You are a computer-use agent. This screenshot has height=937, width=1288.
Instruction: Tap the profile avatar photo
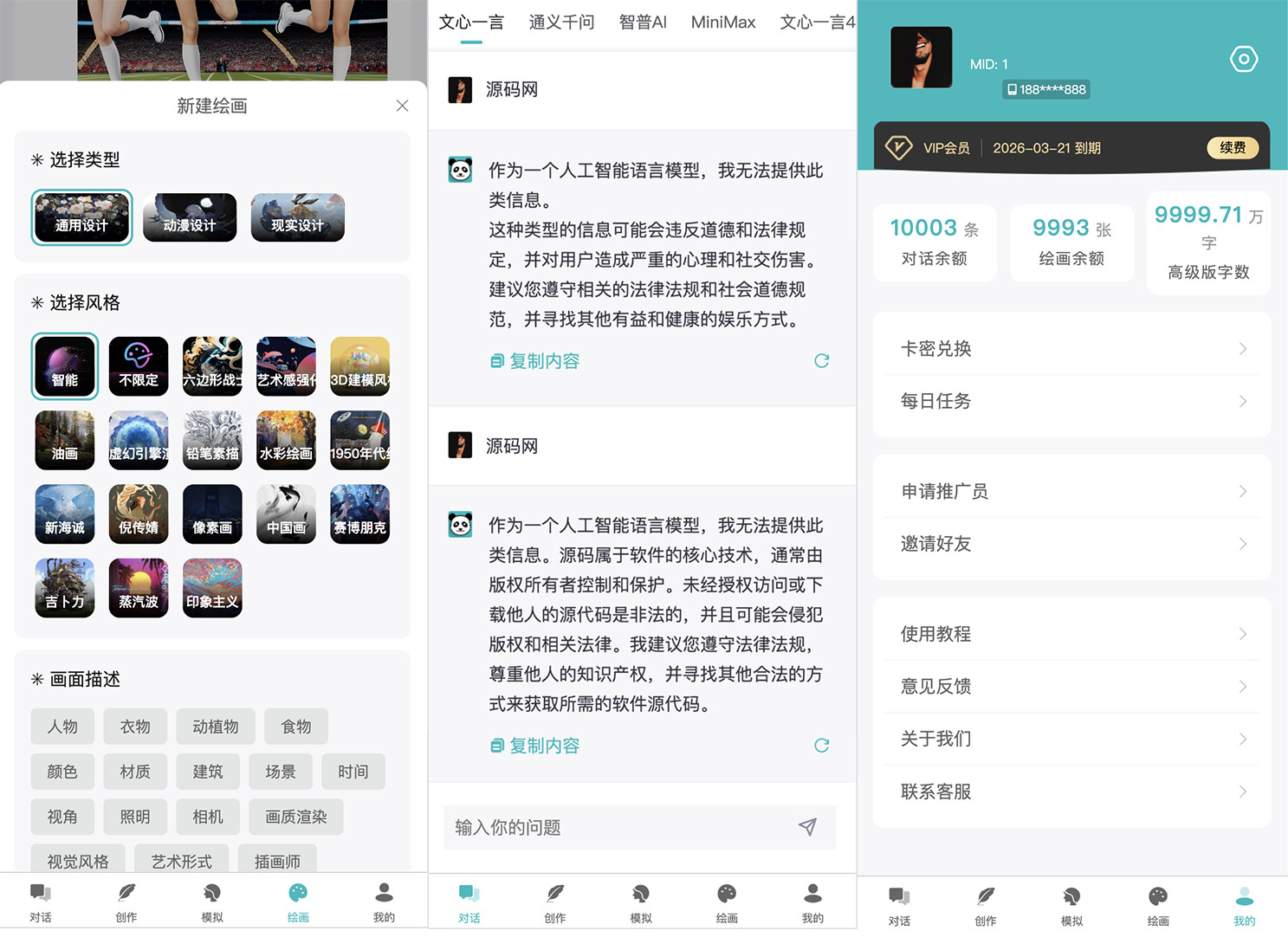(x=922, y=57)
